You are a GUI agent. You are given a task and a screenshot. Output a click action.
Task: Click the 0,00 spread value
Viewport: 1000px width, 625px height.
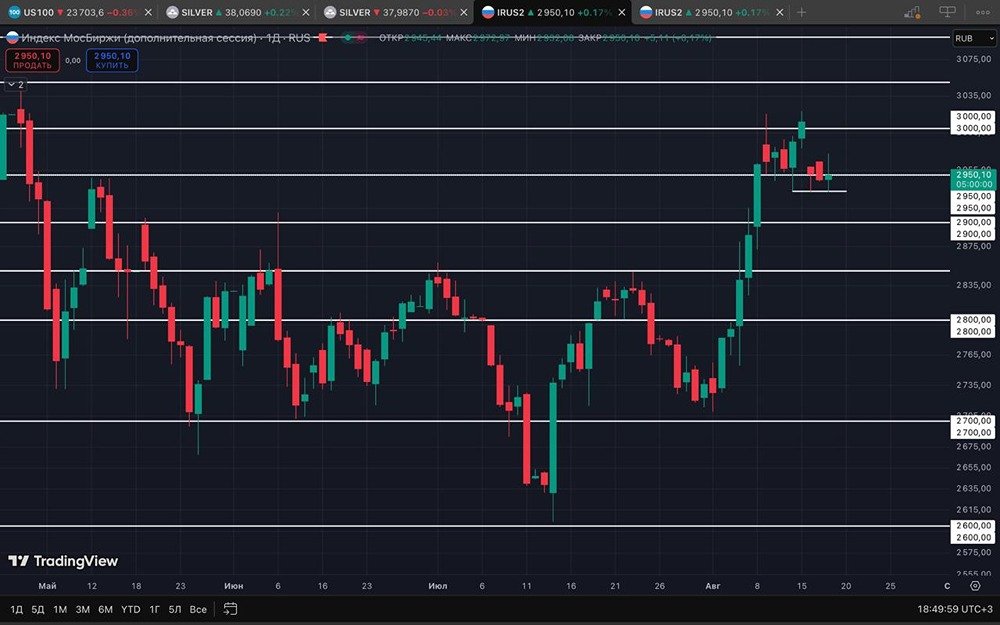click(x=73, y=61)
